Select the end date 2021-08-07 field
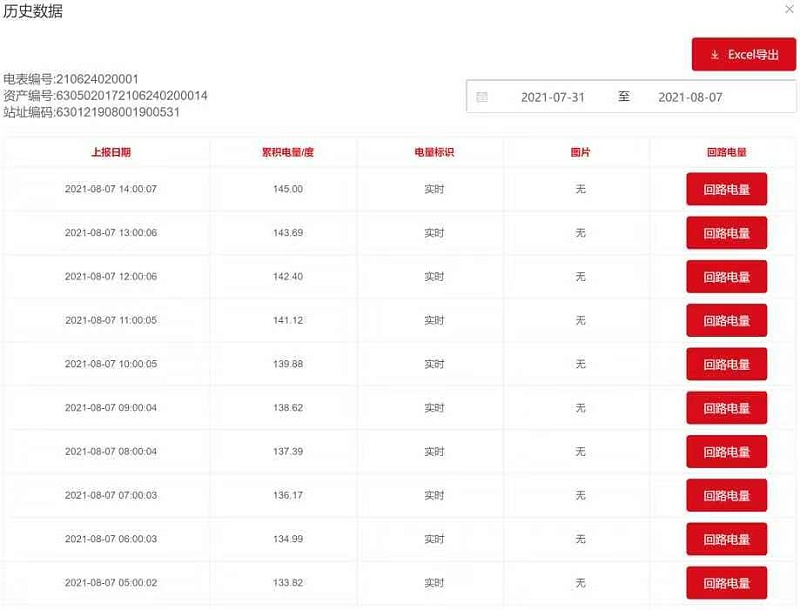This screenshot has width=800, height=610. (x=690, y=97)
